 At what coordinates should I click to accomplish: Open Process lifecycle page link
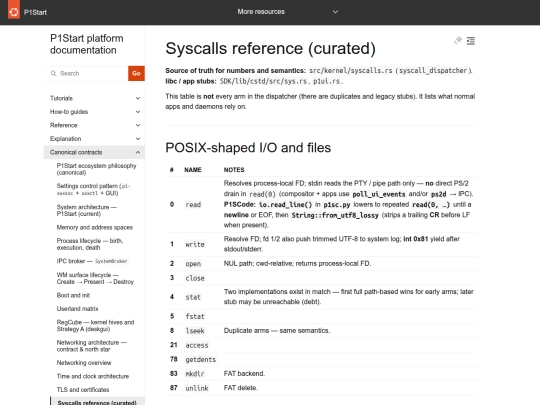[90, 244]
